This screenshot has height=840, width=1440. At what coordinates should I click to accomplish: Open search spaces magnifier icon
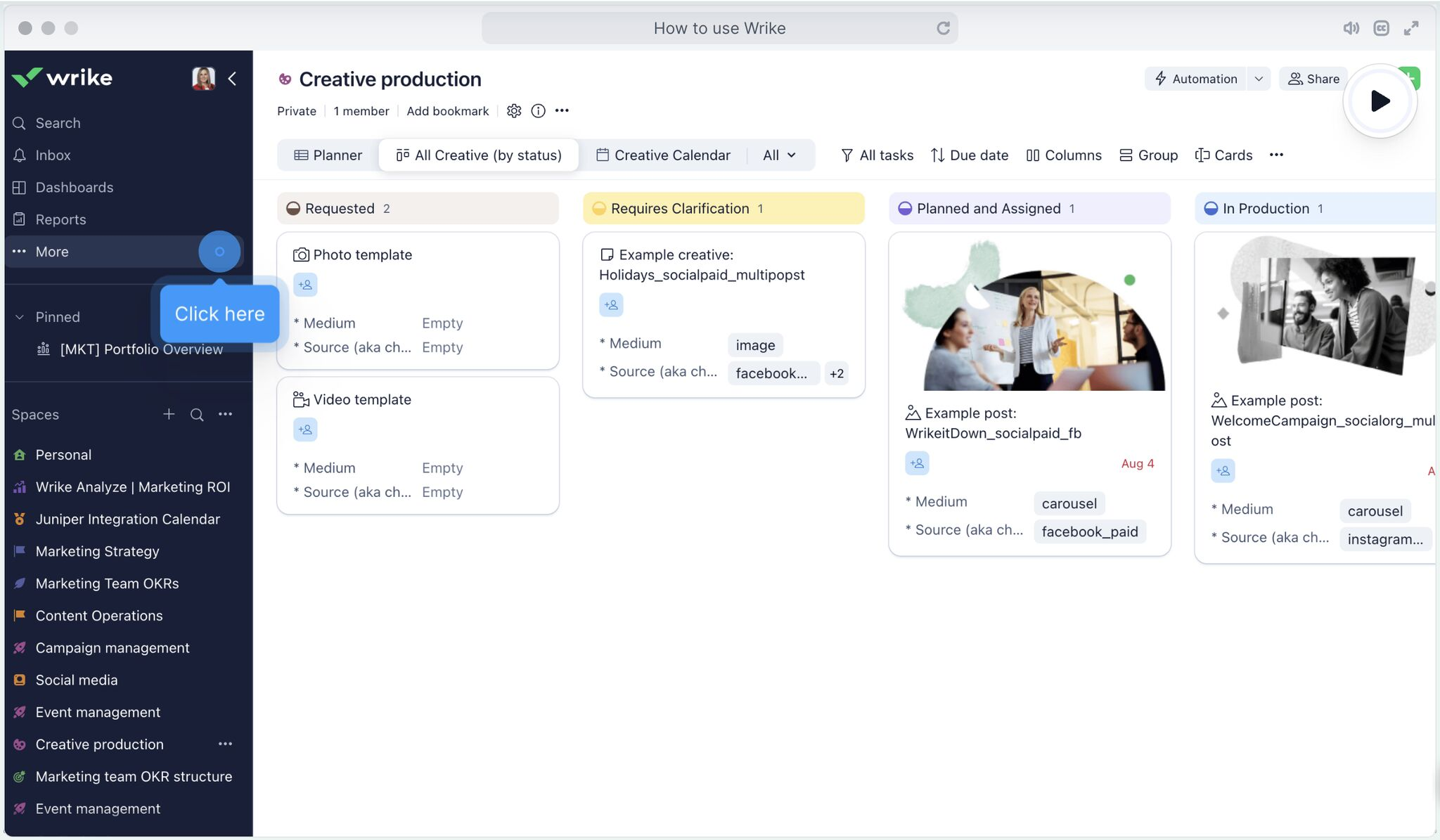click(x=197, y=415)
